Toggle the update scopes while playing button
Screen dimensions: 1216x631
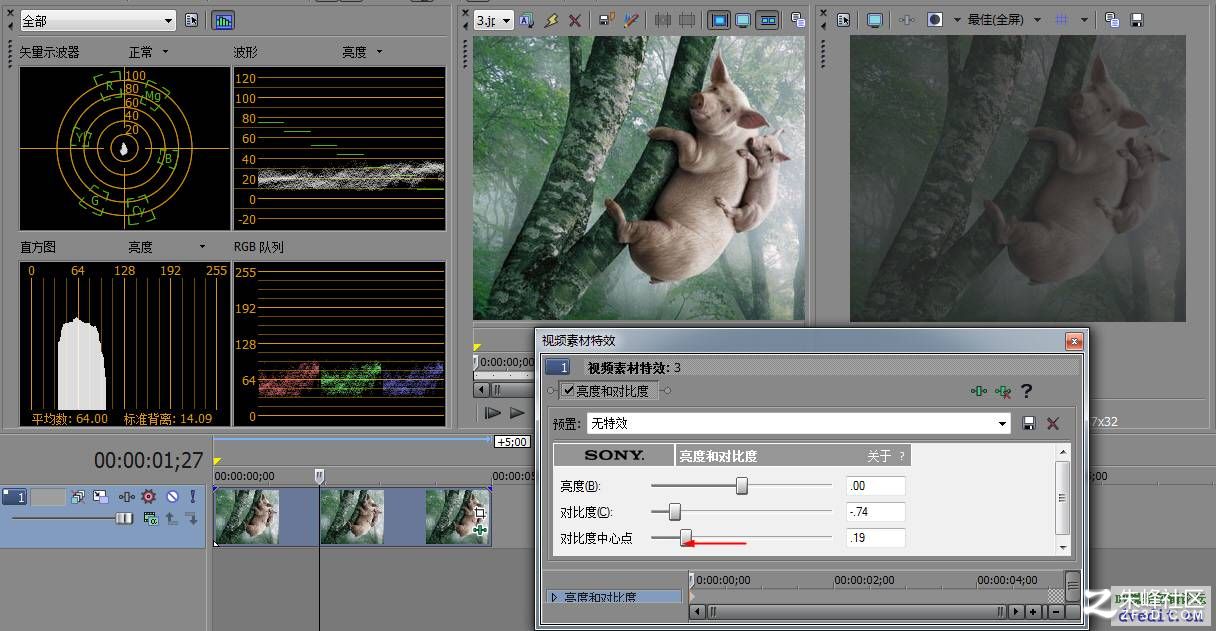tap(223, 20)
